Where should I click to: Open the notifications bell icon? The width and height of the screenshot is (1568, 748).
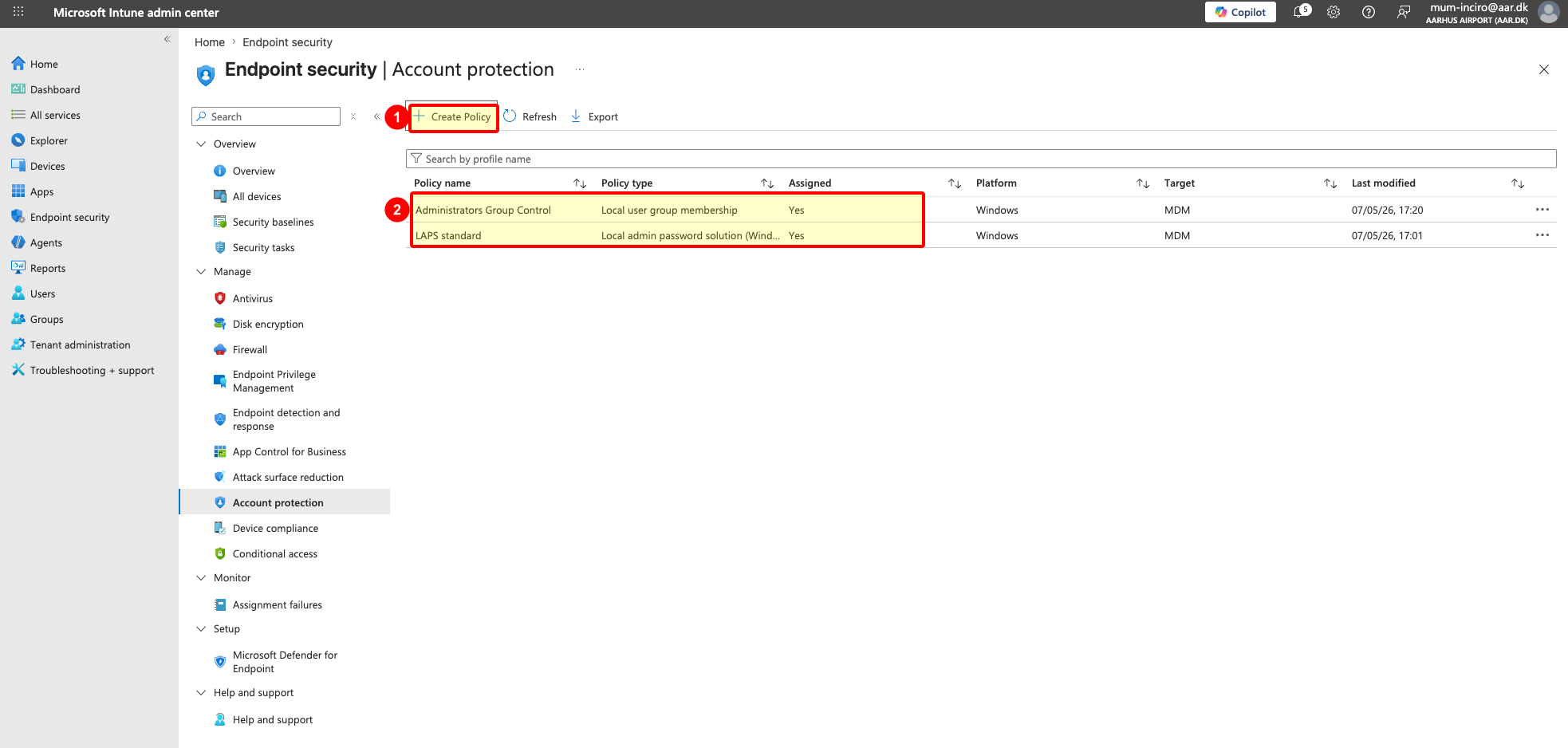pyautogui.click(x=1301, y=12)
